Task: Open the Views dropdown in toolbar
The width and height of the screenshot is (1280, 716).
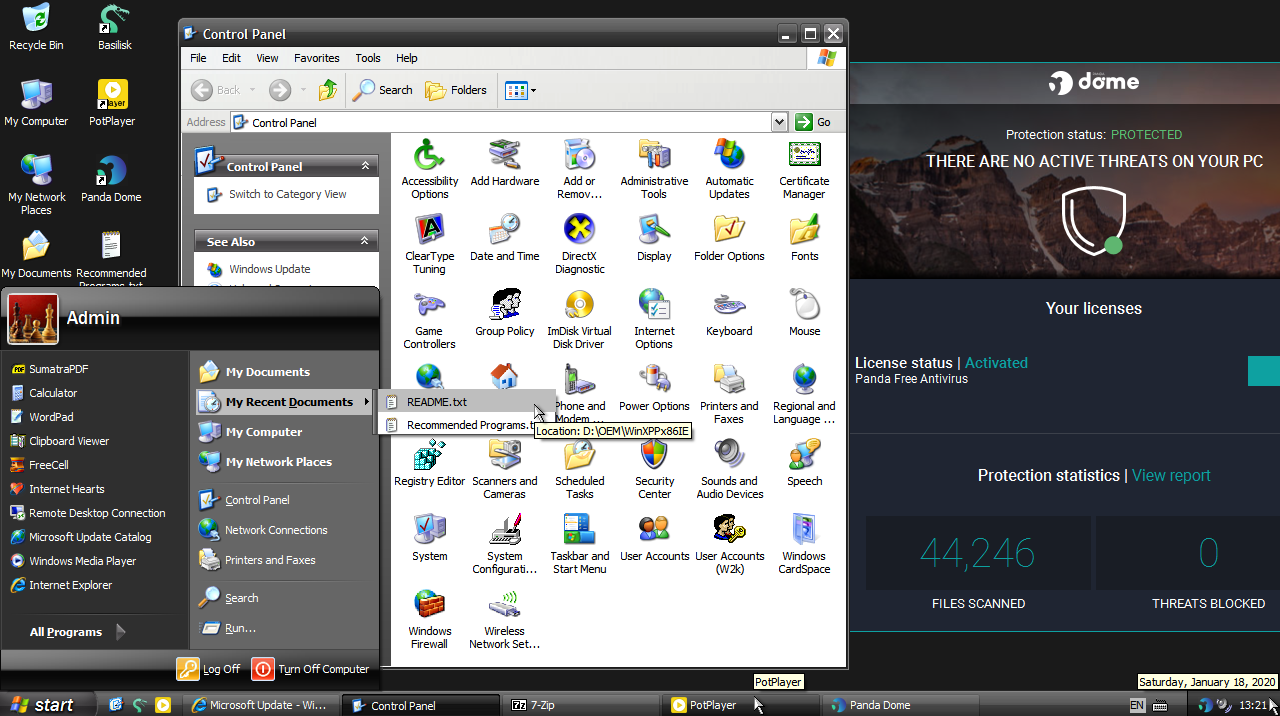Action: coord(520,90)
